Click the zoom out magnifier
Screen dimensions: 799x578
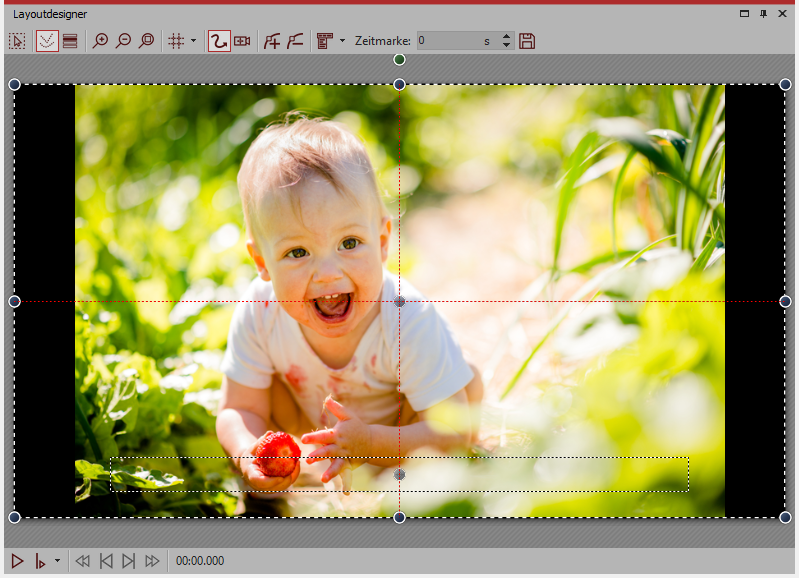[123, 41]
